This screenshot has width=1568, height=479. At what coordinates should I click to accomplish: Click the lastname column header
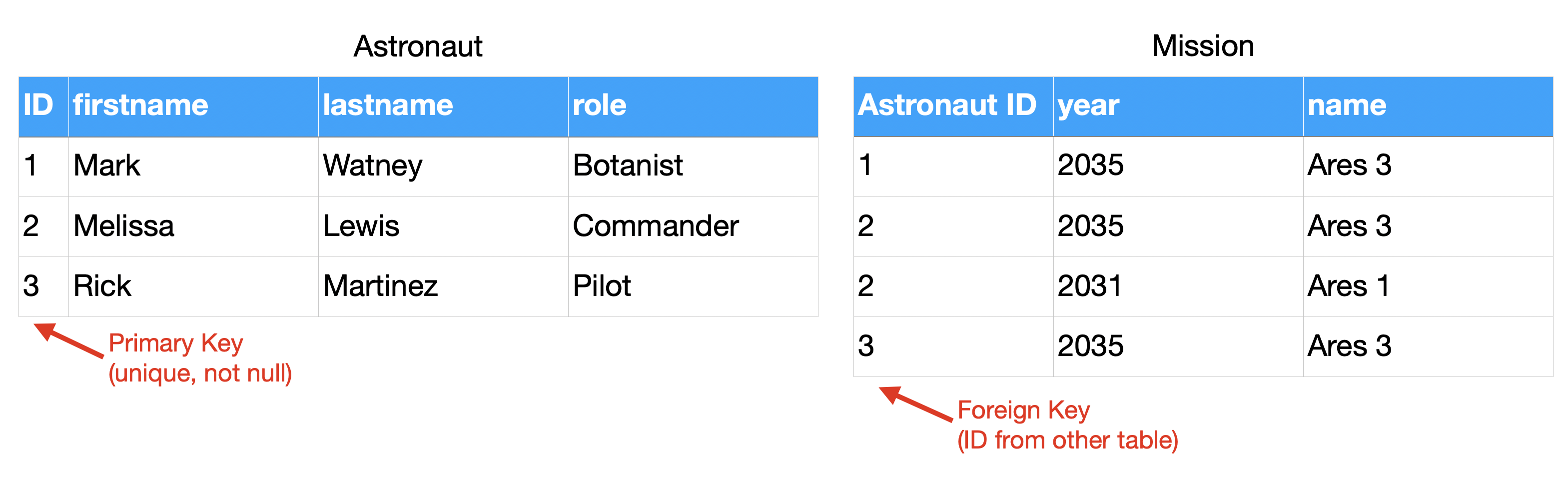click(x=388, y=105)
